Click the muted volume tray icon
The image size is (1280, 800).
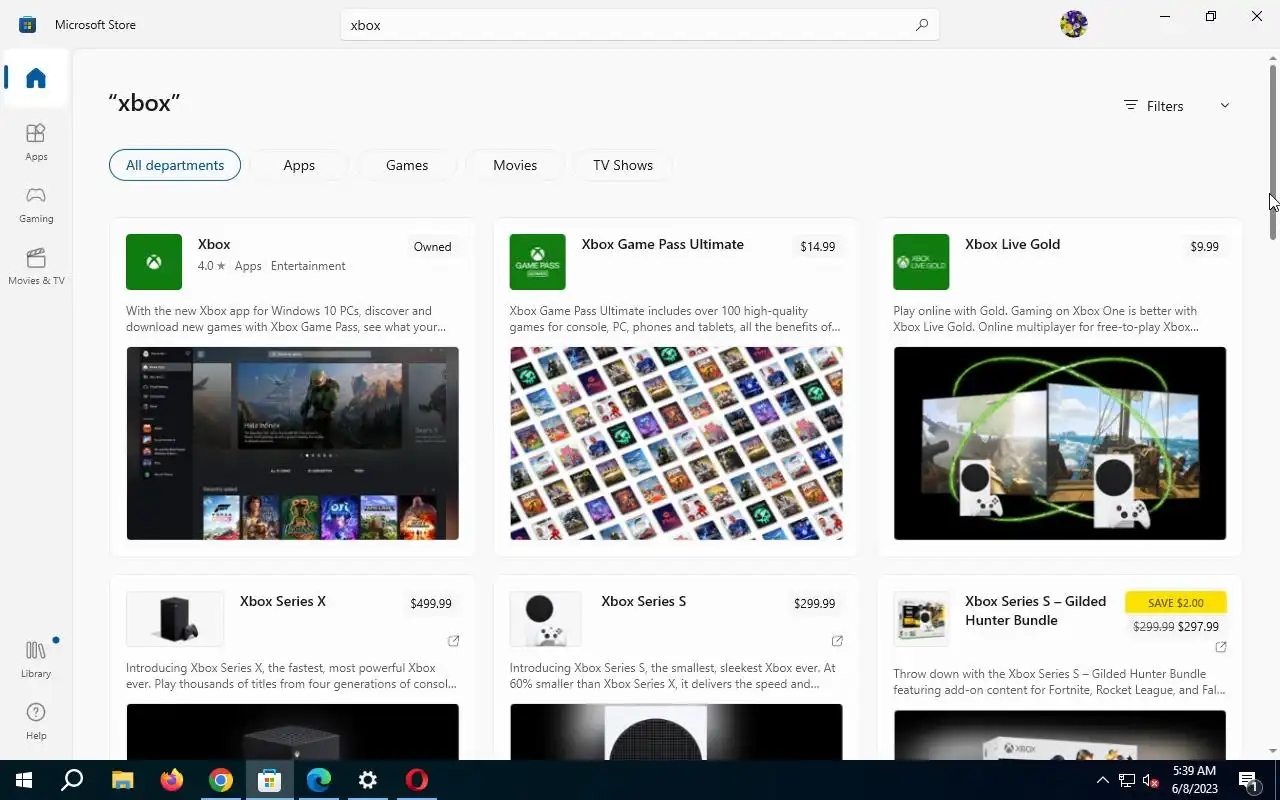[1151, 780]
